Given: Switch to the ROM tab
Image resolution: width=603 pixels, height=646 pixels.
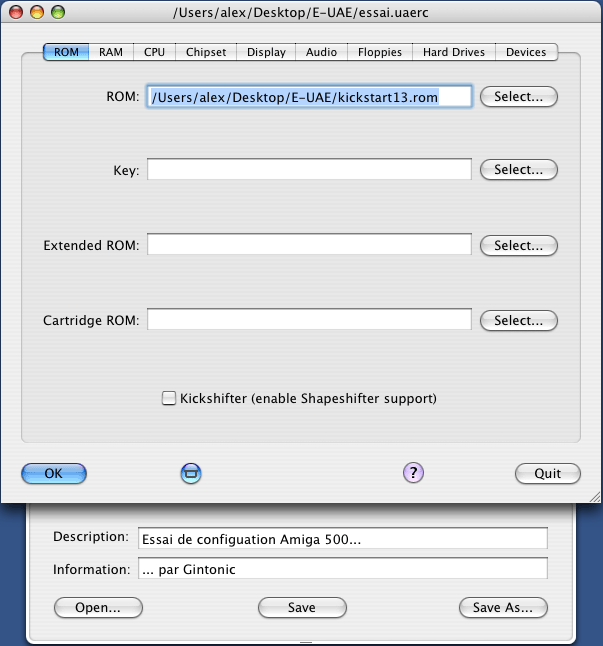Looking at the screenshot, I should click(x=66, y=52).
